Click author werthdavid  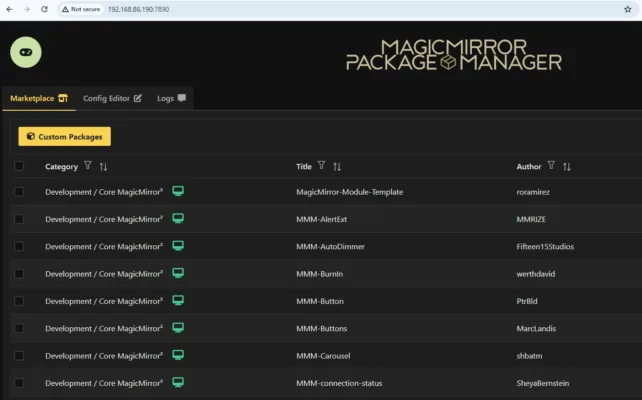[x=536, y=274]
